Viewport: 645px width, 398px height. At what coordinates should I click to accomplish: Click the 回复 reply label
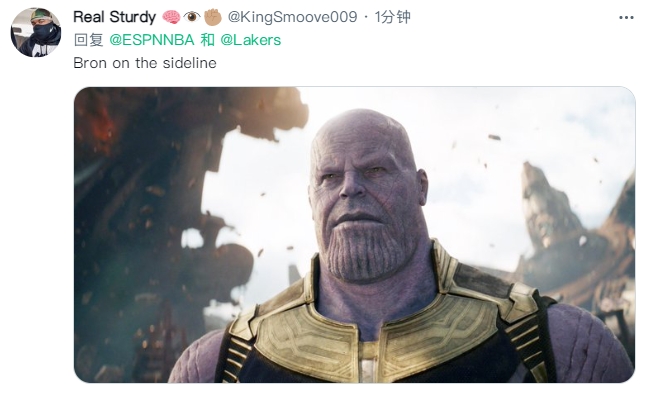click(x=88, y=40)
